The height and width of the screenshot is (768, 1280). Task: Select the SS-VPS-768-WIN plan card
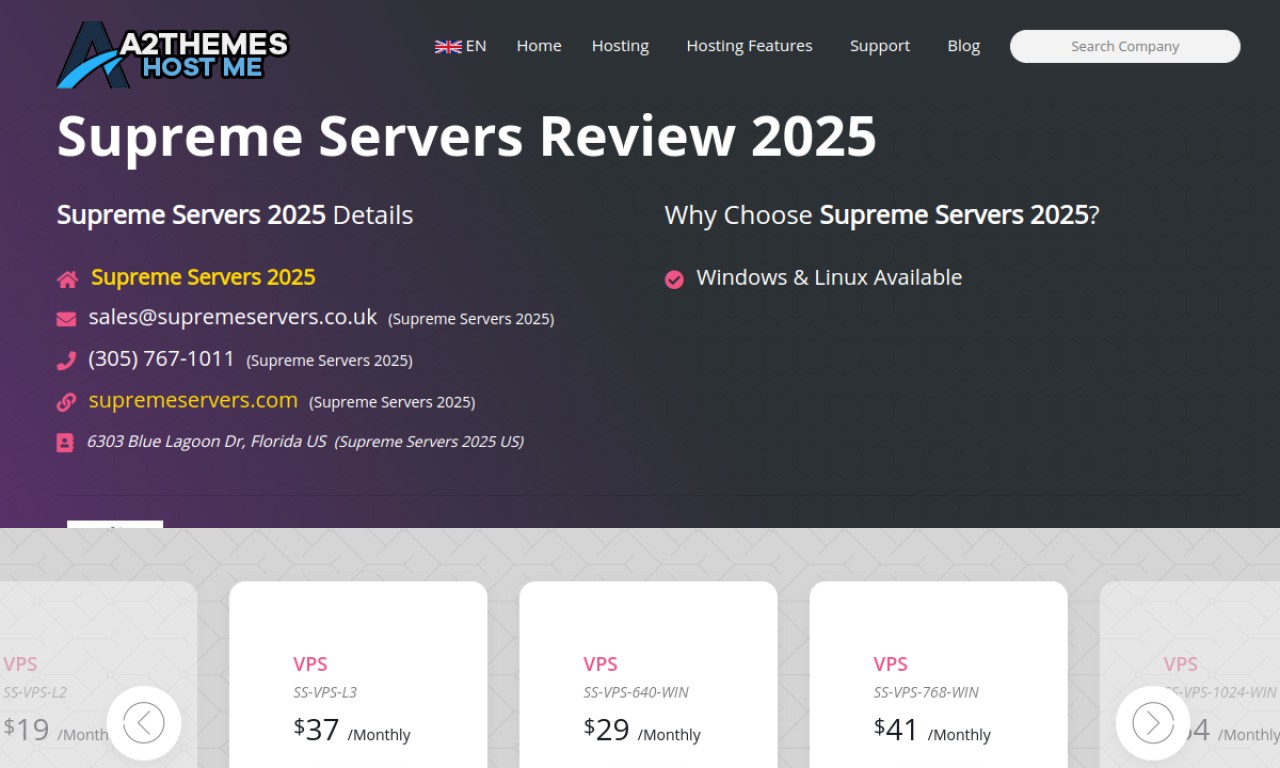coord(938,675)
